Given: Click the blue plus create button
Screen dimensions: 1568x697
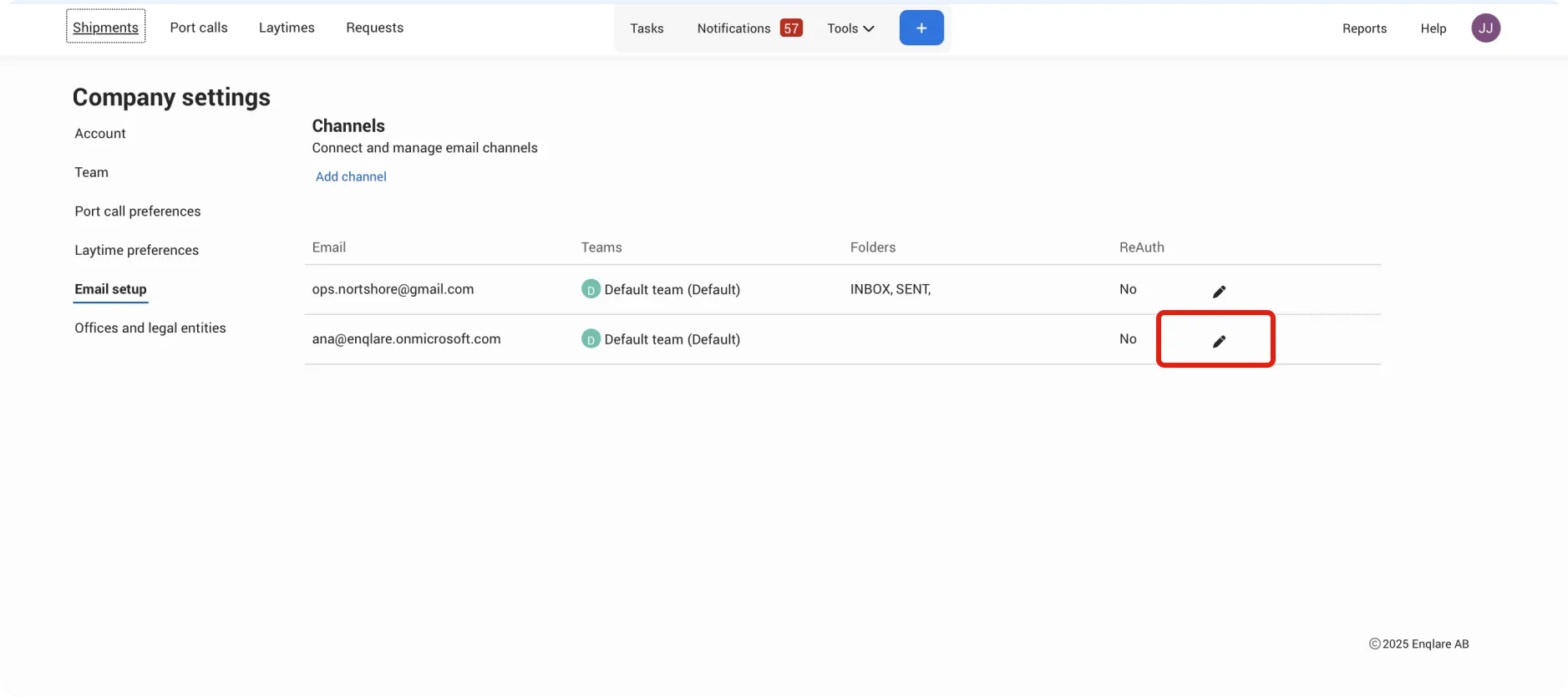Looking at the screenshot, I should (921, 28).
